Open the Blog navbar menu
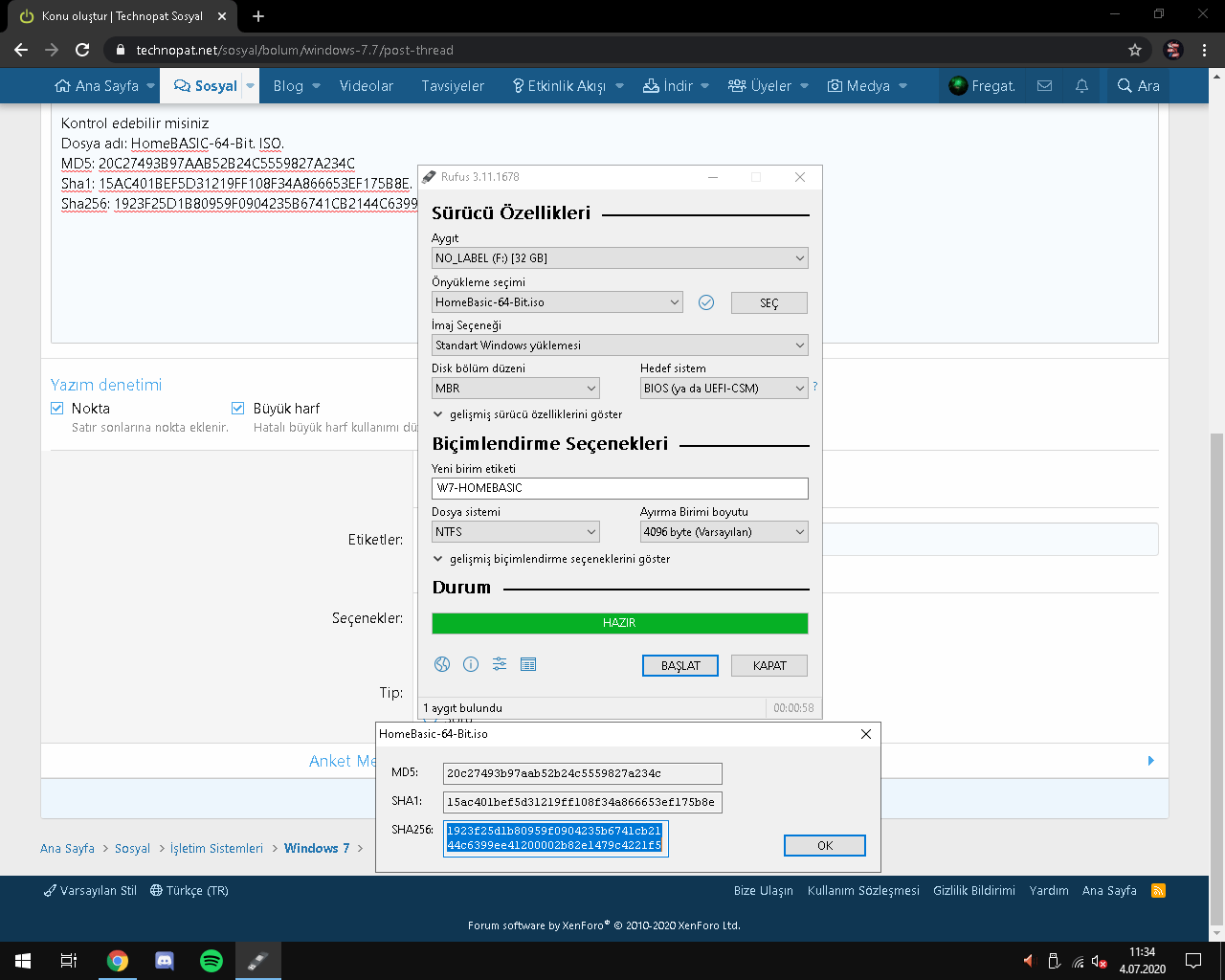The width and height of the screenshot is (1225, 980). [x=288, y=86]
